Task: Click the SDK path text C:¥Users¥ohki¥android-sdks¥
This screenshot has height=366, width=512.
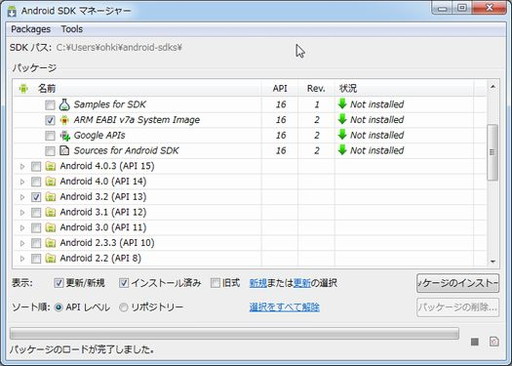Action: point(119,48)
